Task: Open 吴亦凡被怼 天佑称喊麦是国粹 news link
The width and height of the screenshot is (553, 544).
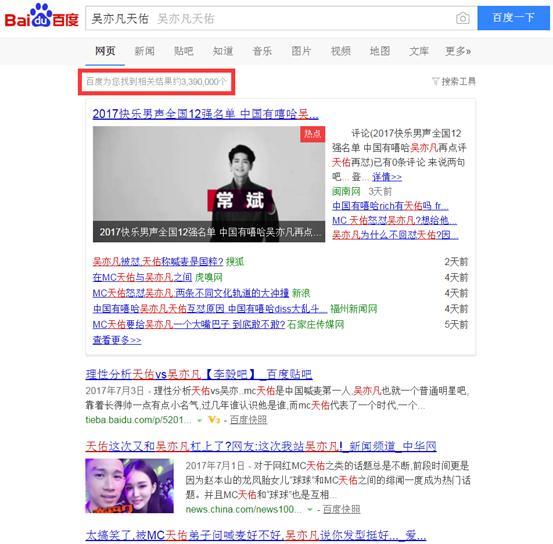Action: tap(158, 261)
